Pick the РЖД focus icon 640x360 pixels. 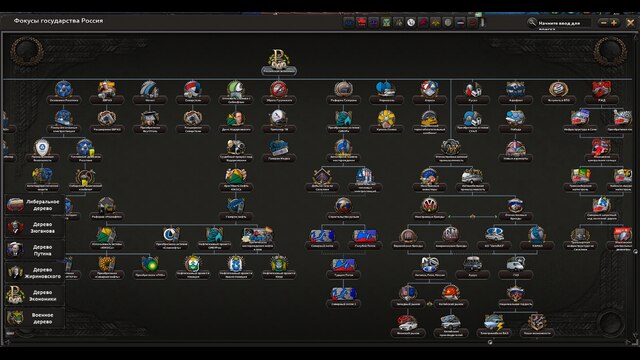(602, 89)
